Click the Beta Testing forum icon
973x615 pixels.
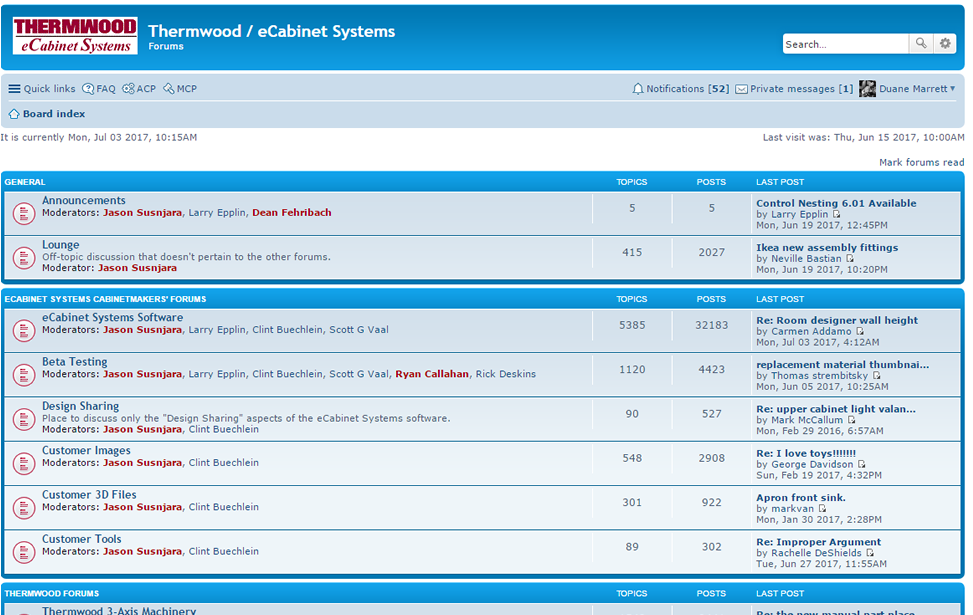pyautogui.click(x=24, y=375)
